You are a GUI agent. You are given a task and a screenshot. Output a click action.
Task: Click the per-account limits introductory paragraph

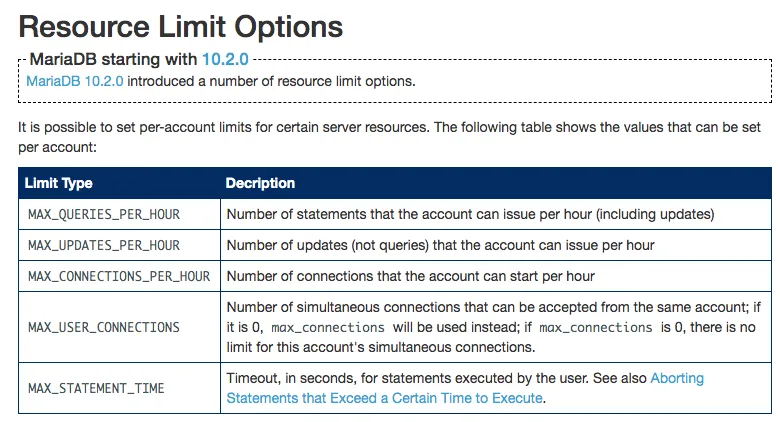390,137
